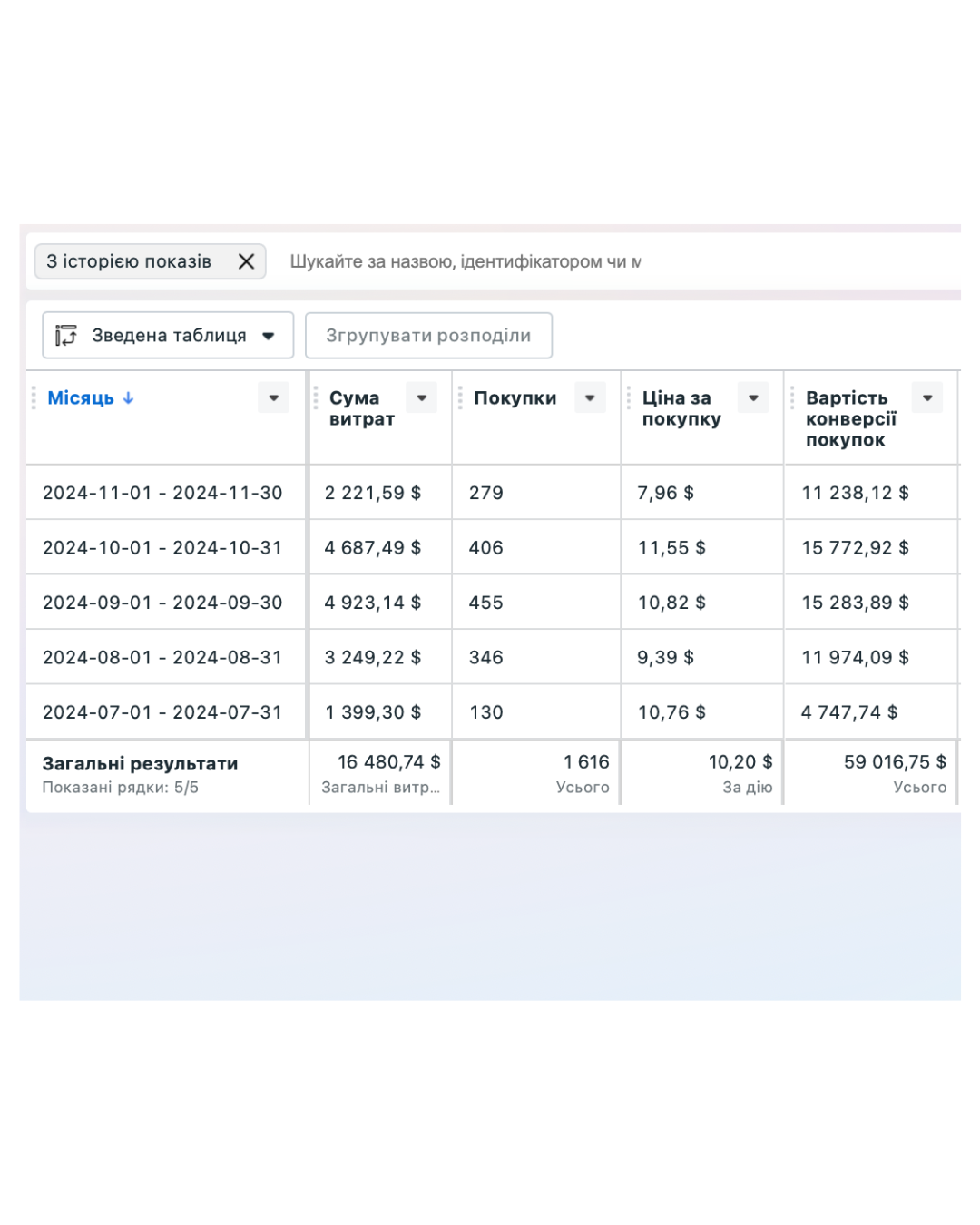Image resolution: width=980 pixels, height=1225 pixels.
Task: Open the 'Сума витрат' column options dropdown
Action: click(x=422, y=397)
